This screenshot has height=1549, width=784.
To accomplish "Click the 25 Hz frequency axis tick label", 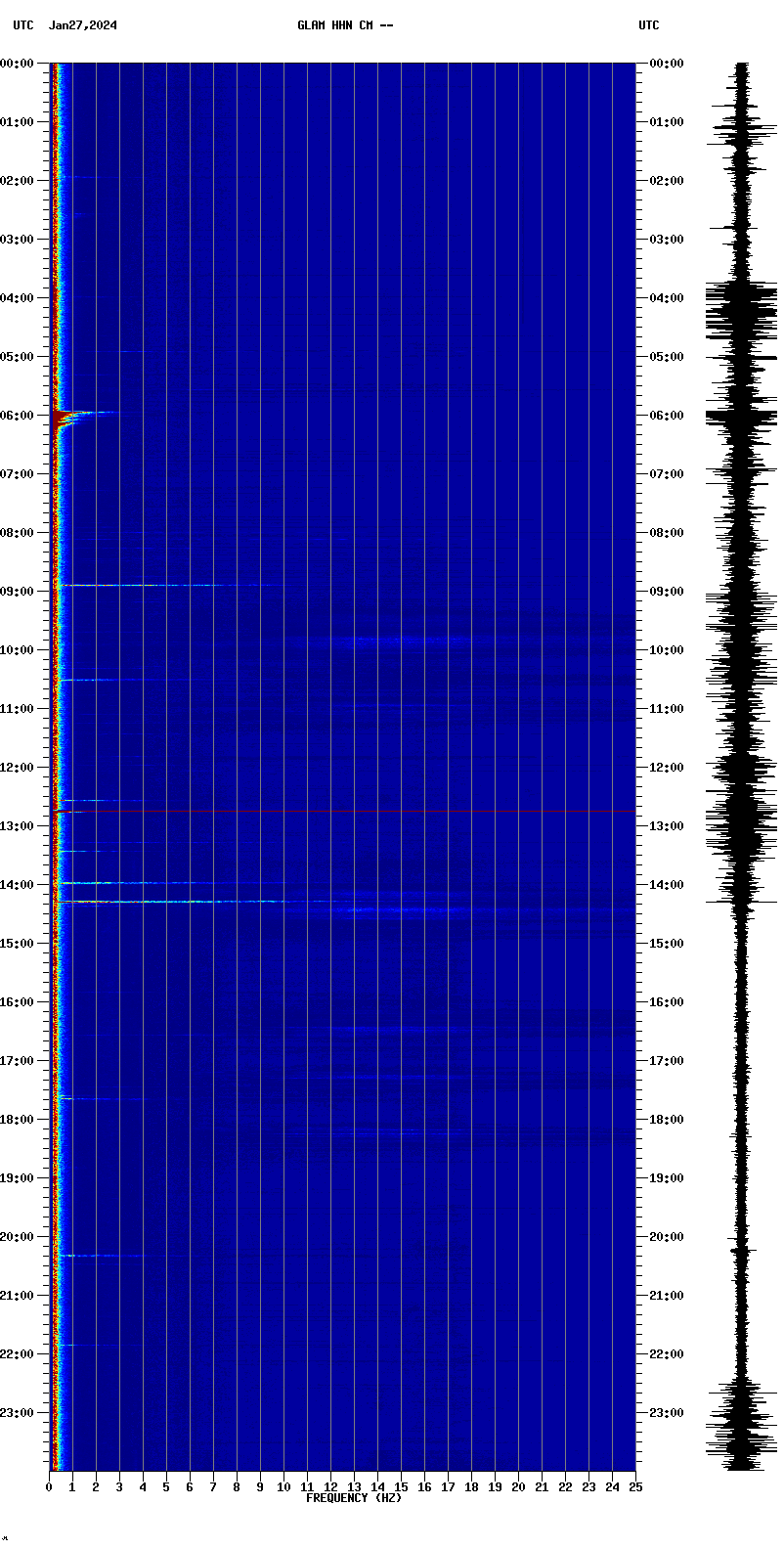I will [635, 1487].
